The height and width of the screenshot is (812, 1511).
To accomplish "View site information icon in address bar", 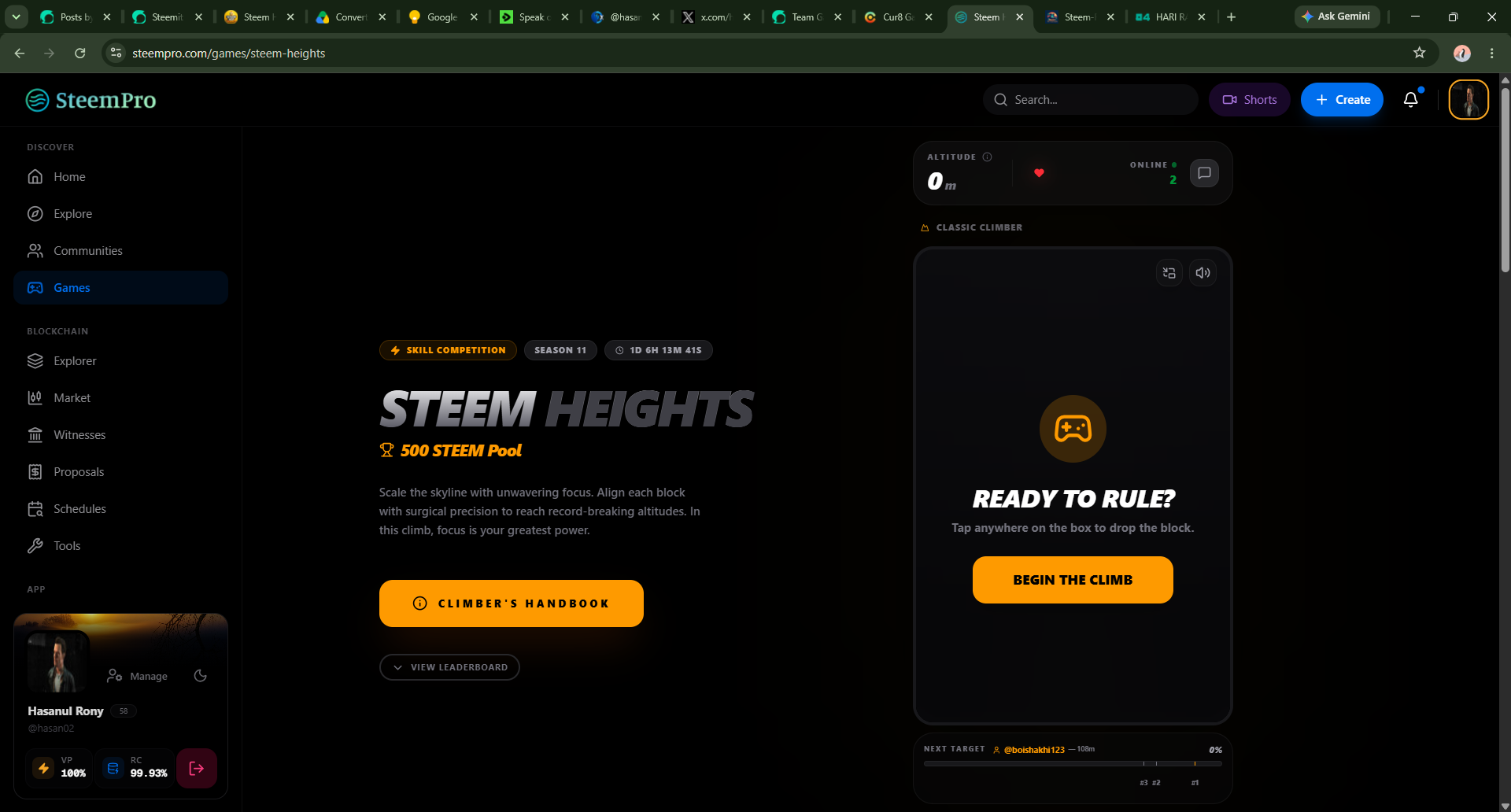I will point(116,53).
